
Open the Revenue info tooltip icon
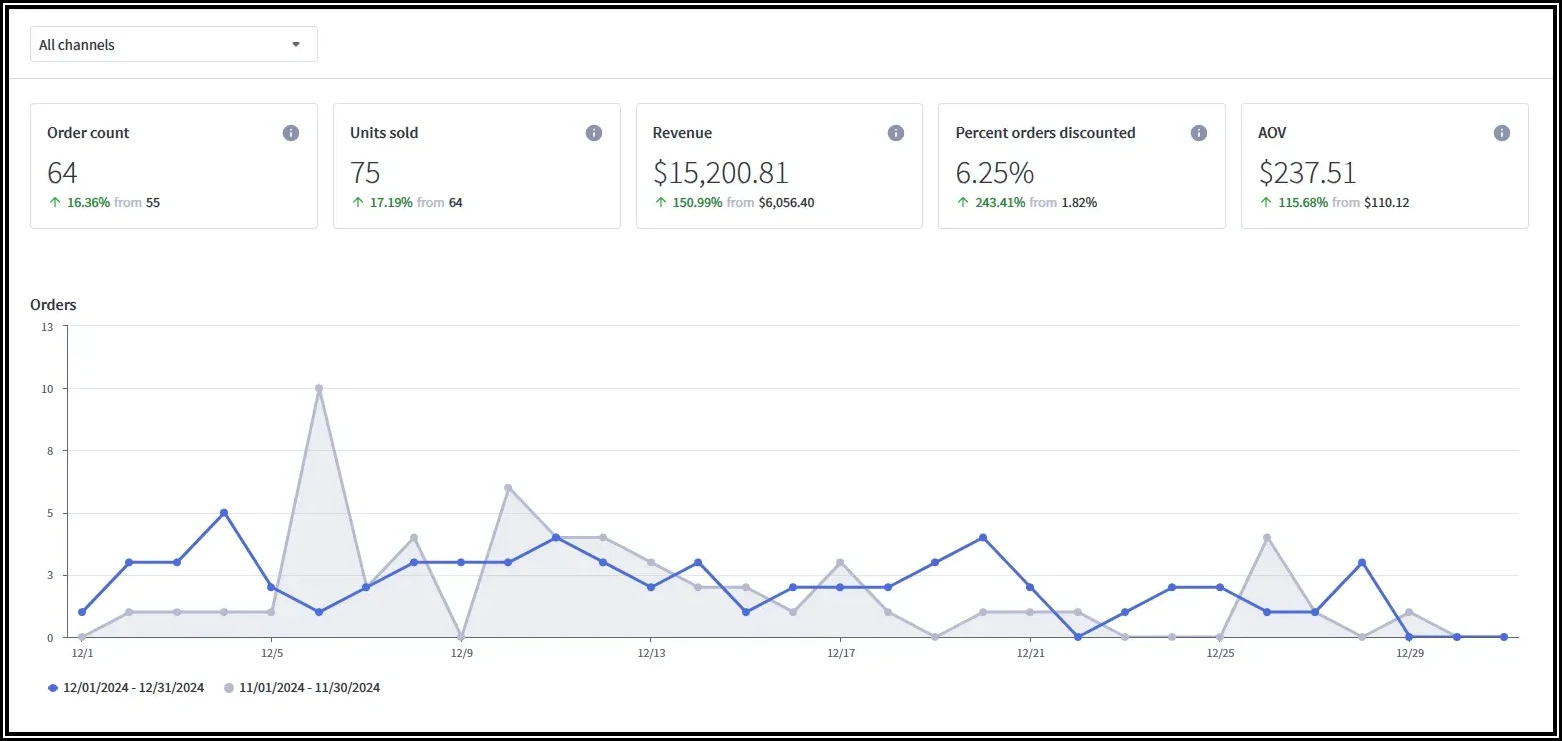tap(896, 133)
